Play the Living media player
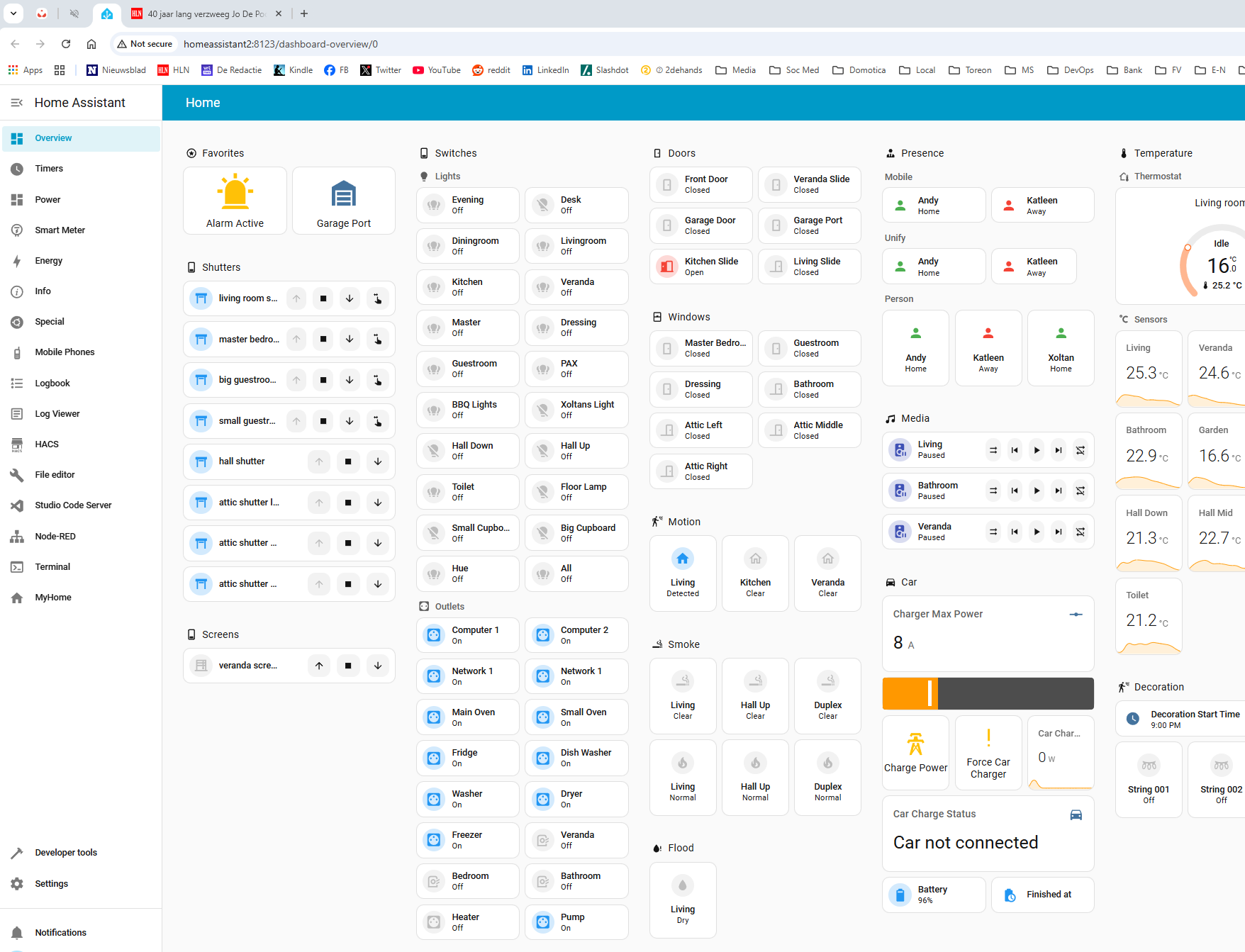Image resolution: width=1245 pixels, height=952 pixels. coord(1037,450)
